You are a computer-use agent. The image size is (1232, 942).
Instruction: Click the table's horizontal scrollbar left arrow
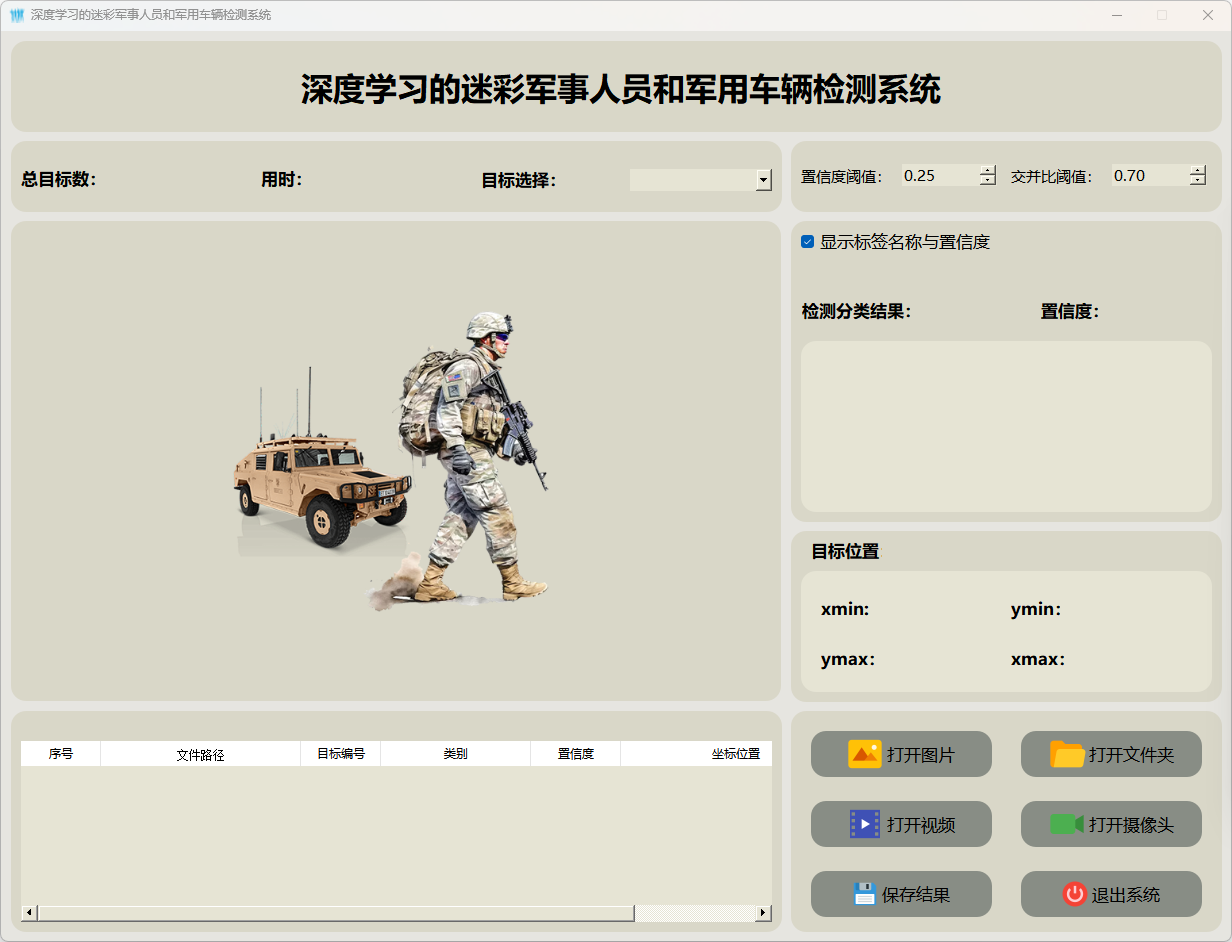tap(29, 913)
